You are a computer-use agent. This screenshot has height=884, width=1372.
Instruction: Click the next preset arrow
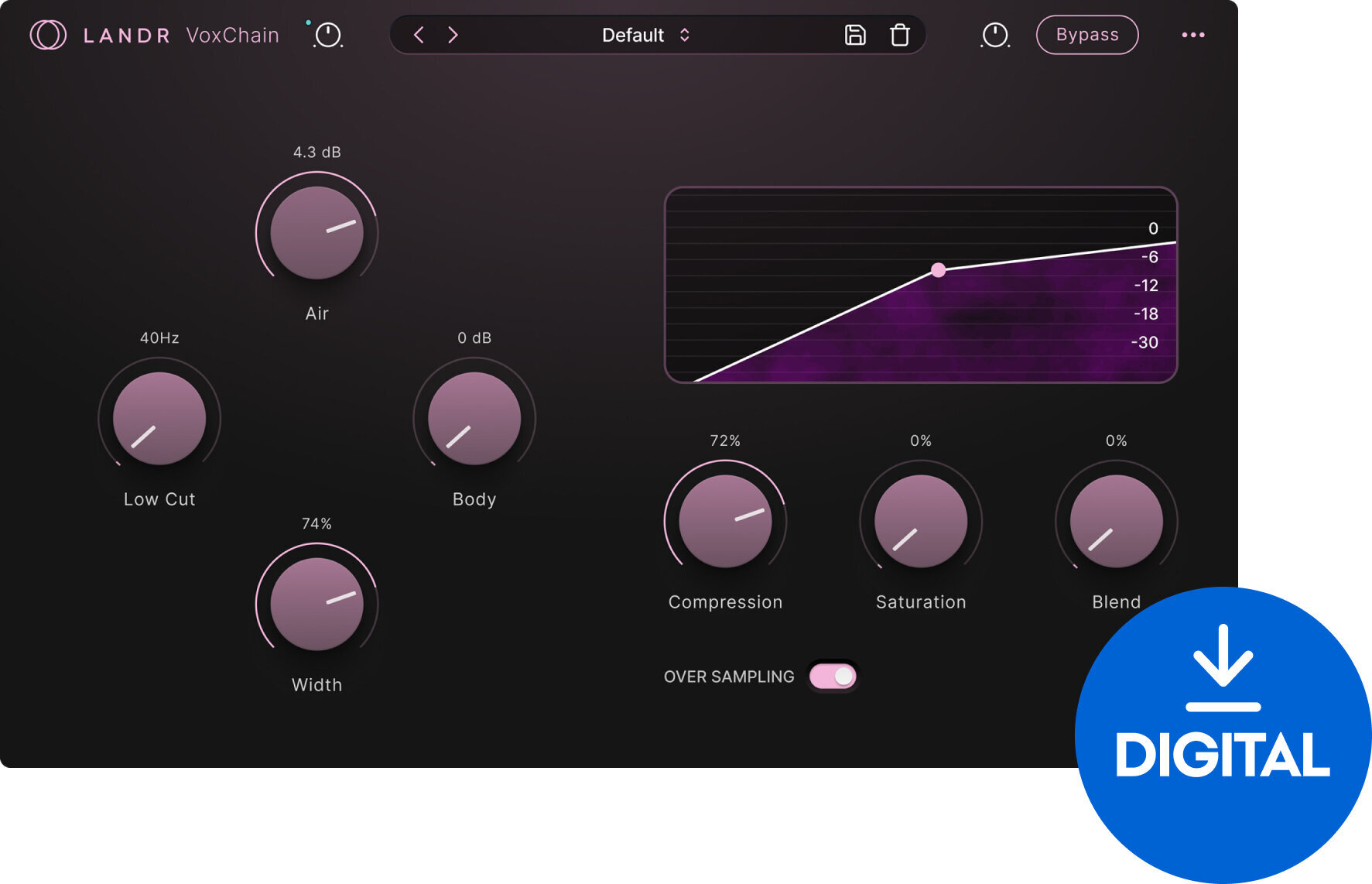click(x=453, y=35)
